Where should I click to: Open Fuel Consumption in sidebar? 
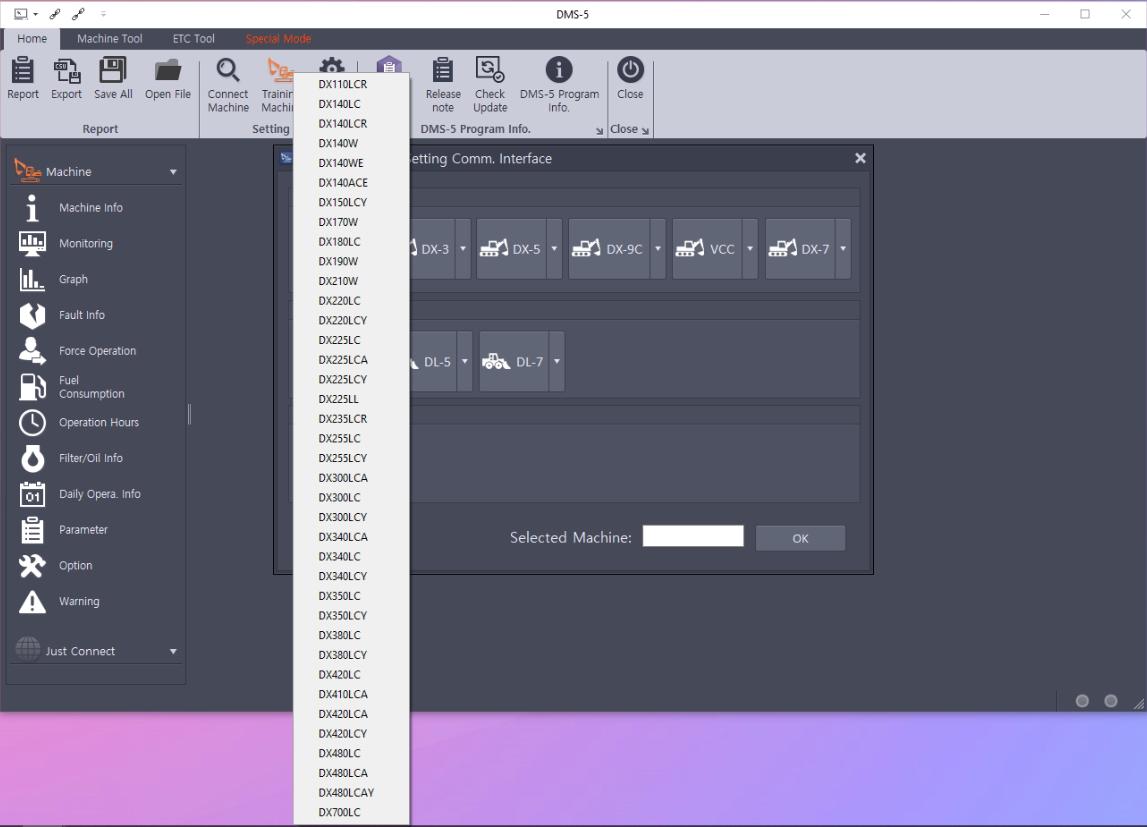coord(91,387)
